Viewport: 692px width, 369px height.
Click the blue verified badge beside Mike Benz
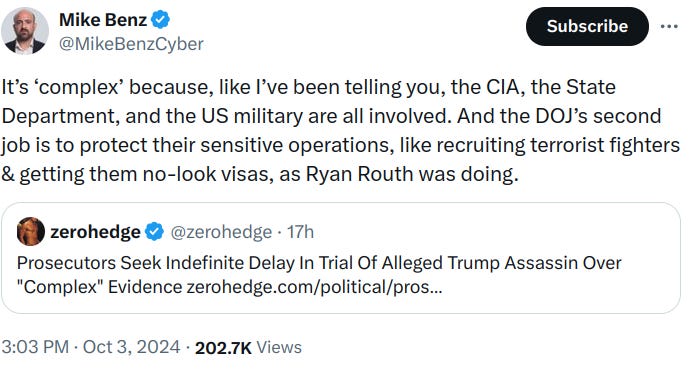coord(161,20)
